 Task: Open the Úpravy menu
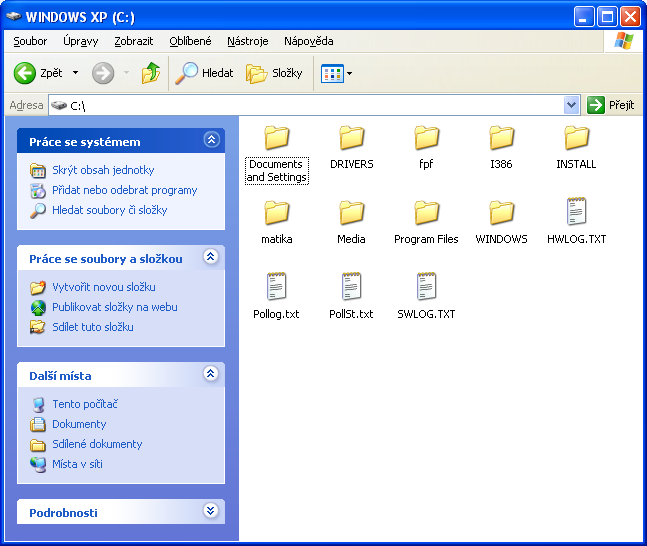pyautogui.click(x=80, y=41)
